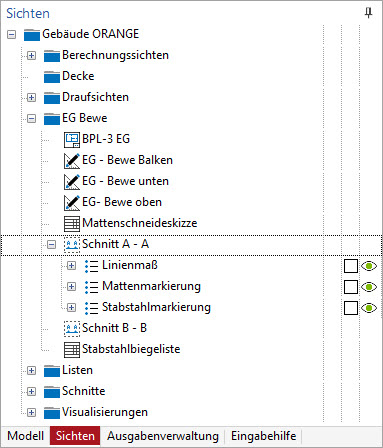Click the EG- Bewe oben drawing icon

pos(72,202)
